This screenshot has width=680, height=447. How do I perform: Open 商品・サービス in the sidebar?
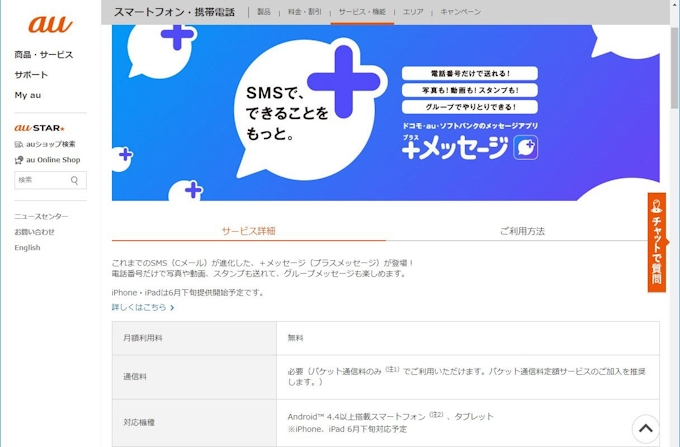[x=43, y=55]
